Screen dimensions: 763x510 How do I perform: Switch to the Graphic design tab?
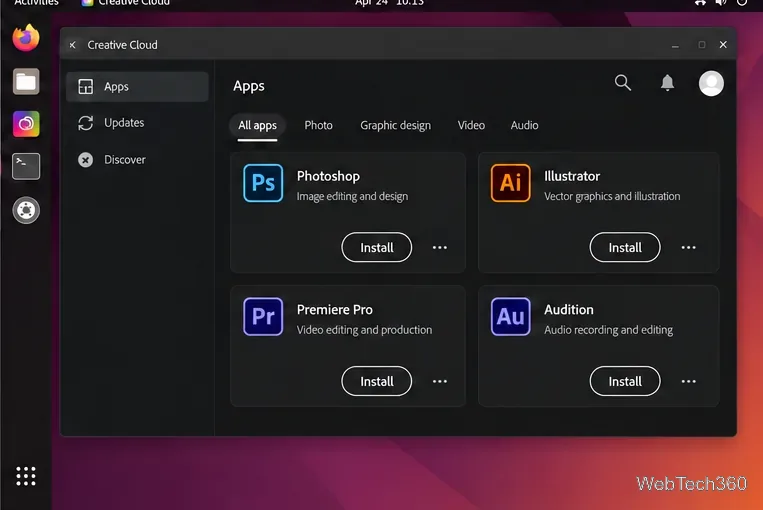[x=395, y=126]
